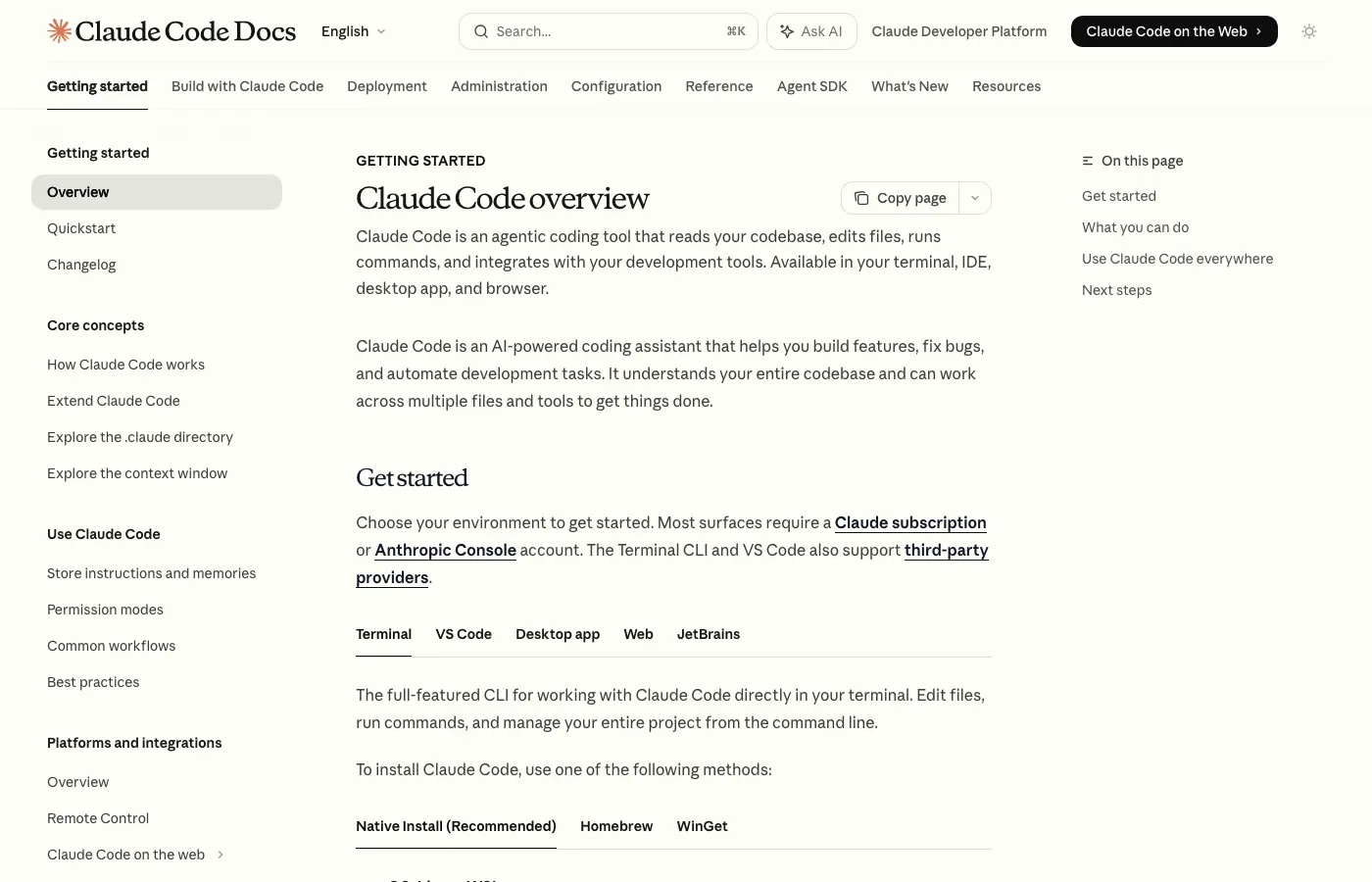The height and width of the screenshot is (882, 1372).
Task: Open the English language dropdown
Action: [353, 31]
